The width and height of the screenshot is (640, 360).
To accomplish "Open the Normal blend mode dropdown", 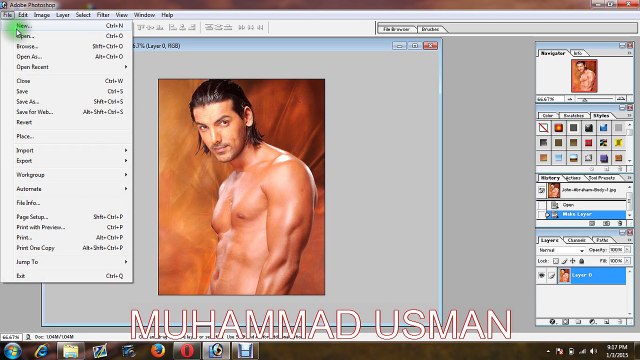I will 561,250.
